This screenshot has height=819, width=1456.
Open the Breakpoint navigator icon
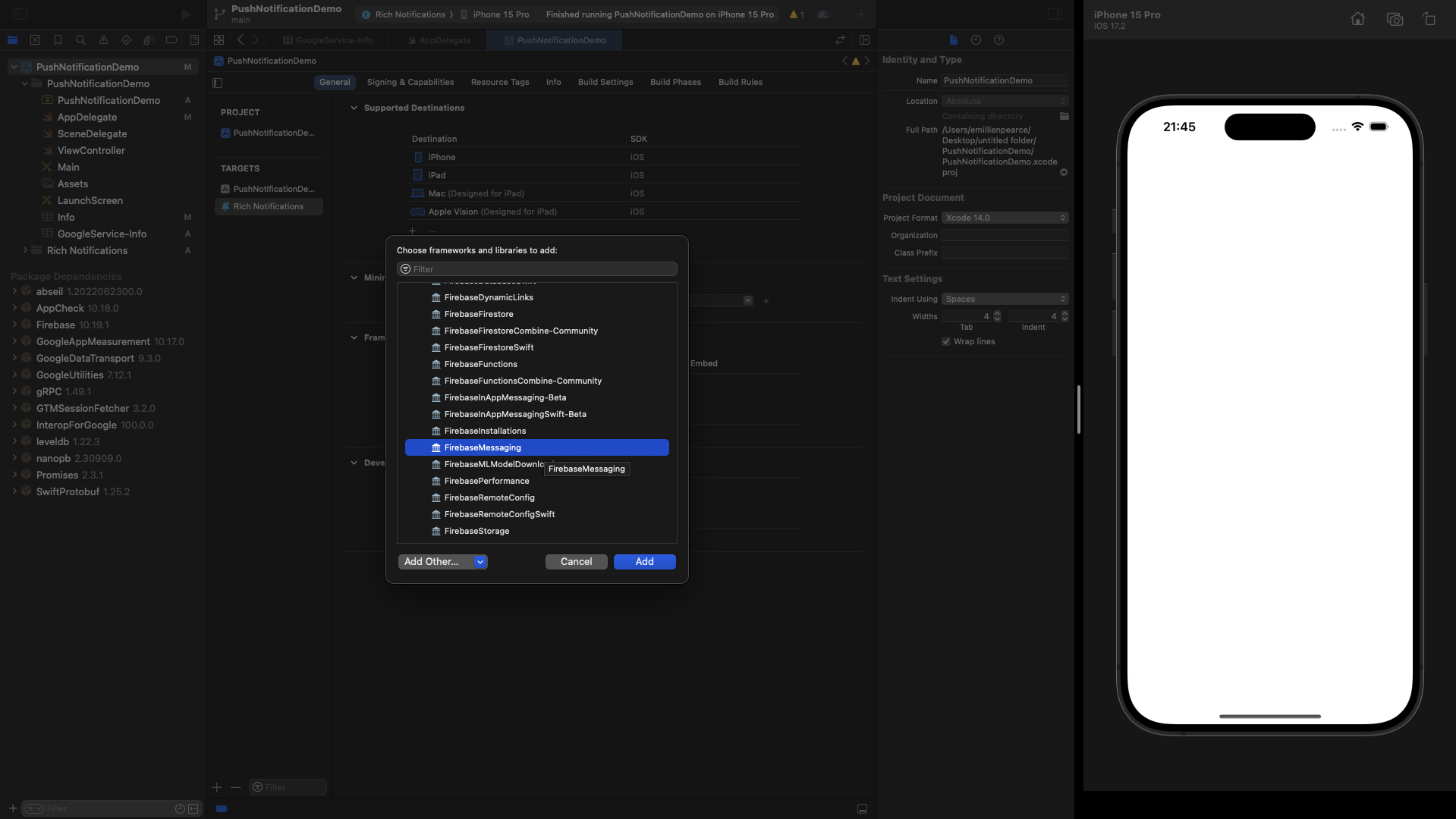[x=171, y=40]
